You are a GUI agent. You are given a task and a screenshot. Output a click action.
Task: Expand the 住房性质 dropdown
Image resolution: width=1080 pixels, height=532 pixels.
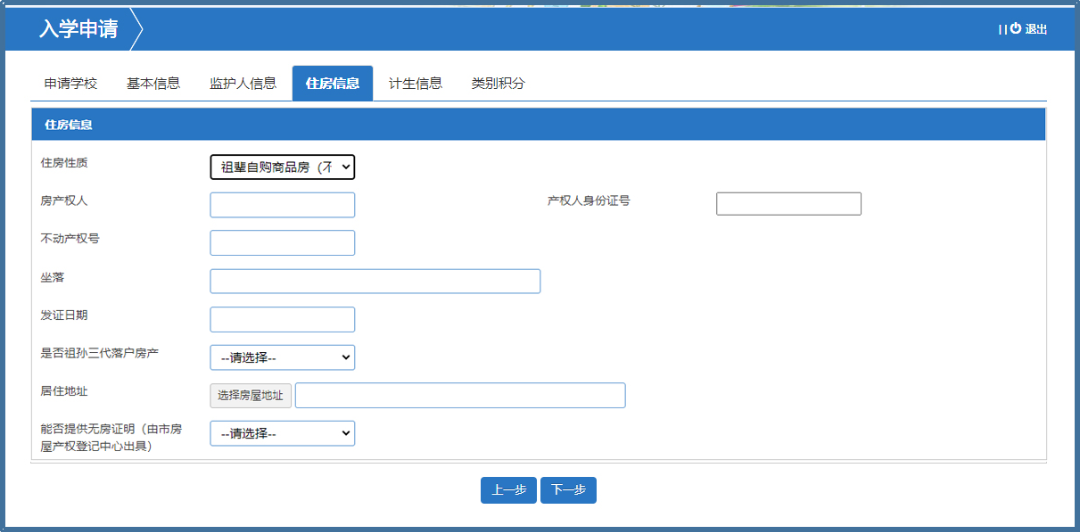282,167
